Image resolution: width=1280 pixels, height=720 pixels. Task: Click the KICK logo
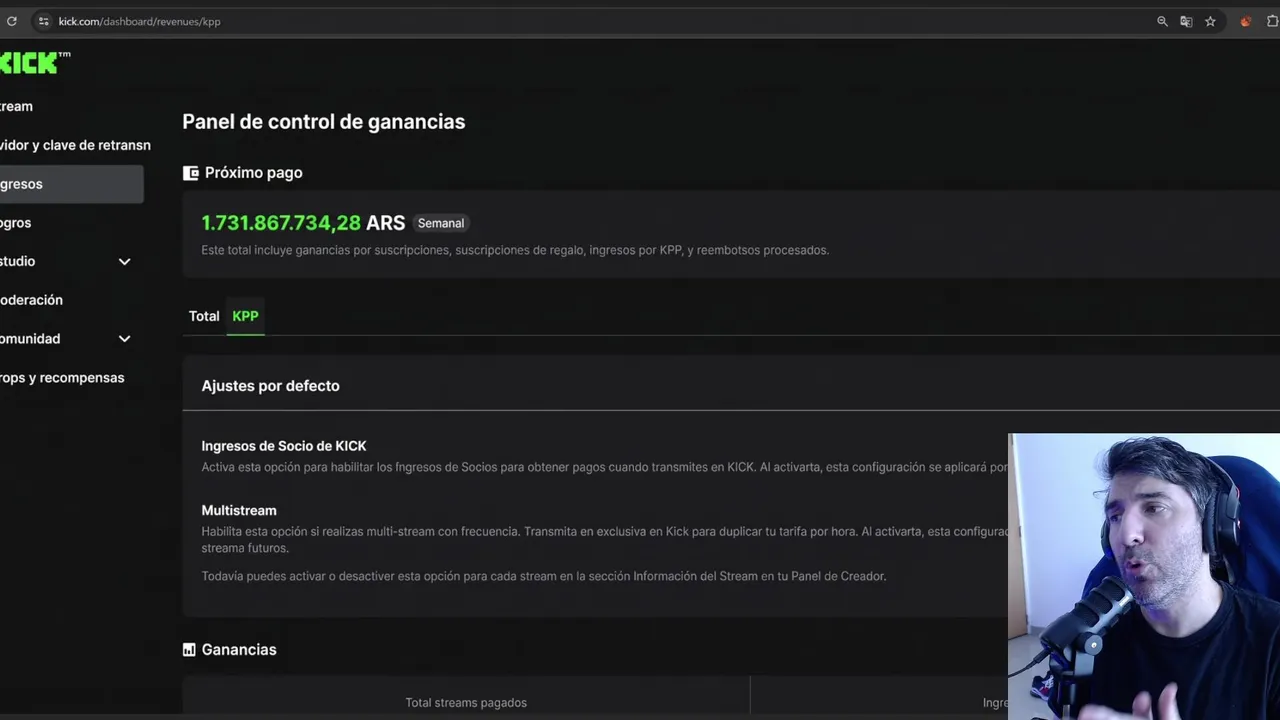[x=34, y=63]
